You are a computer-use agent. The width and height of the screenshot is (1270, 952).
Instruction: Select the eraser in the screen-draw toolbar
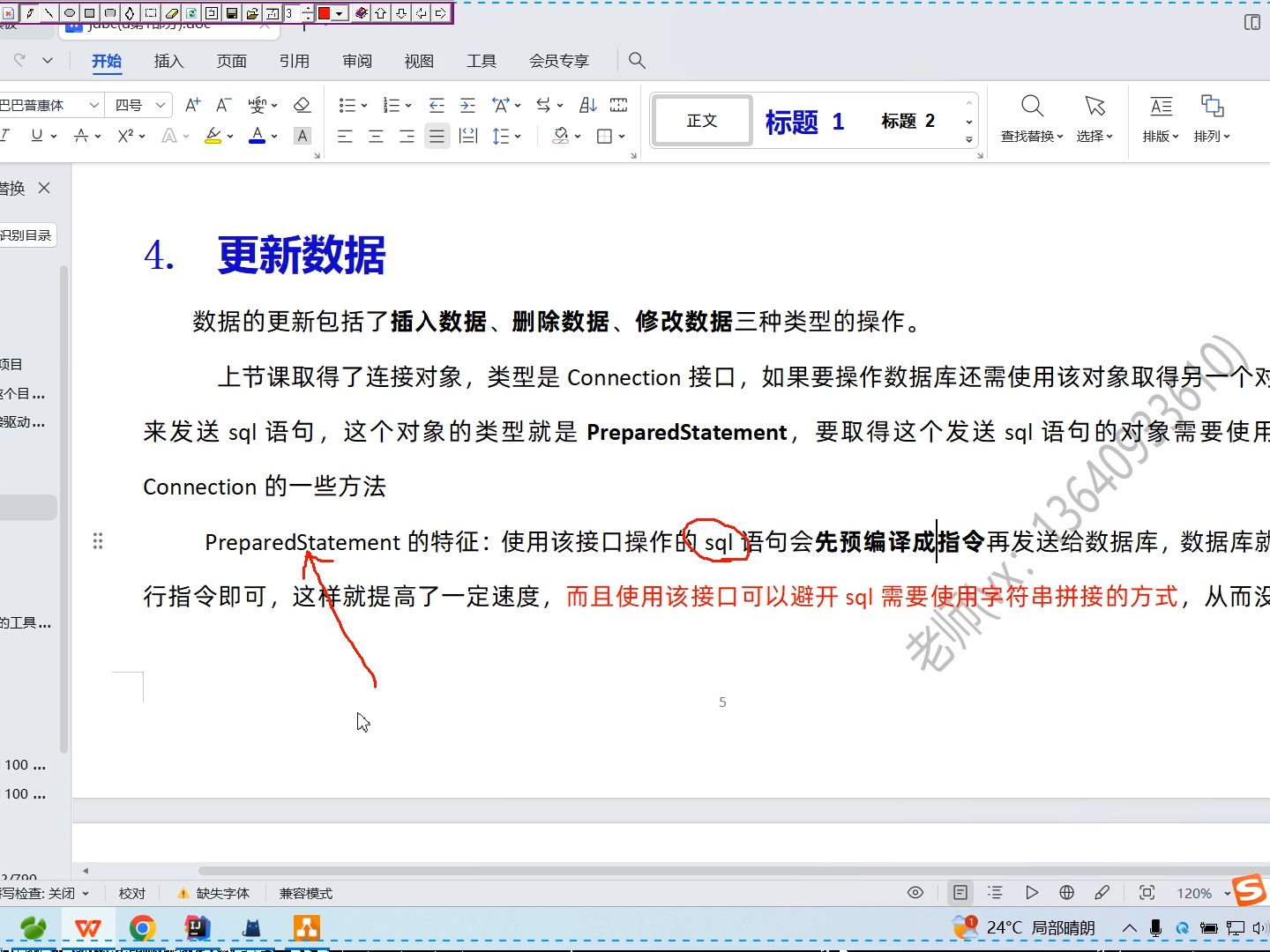(169, 12)
